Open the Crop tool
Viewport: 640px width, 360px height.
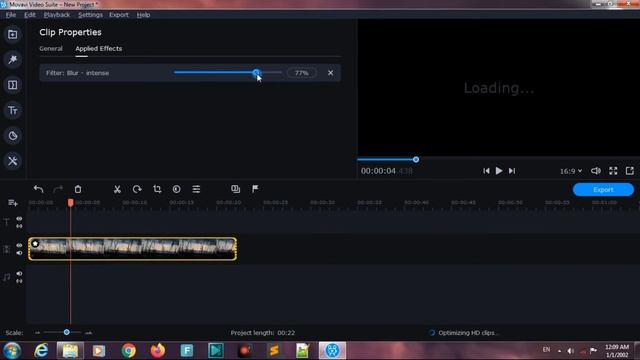(157, 189)
